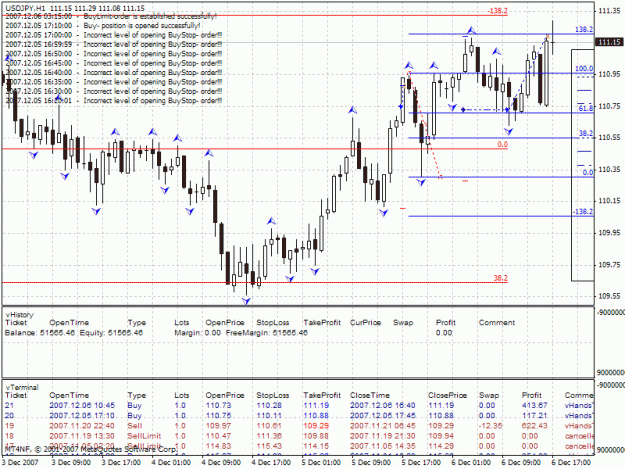This screenshot has height=469, width=625.
Task: Click close time 2007.12.06 16:40
Action: pos(383,405)
